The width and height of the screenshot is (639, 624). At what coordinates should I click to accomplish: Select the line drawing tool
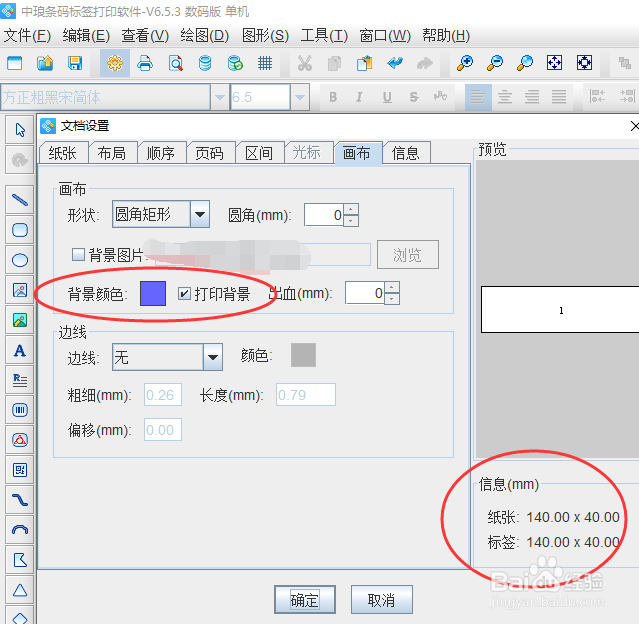click(x=20, y=200)
